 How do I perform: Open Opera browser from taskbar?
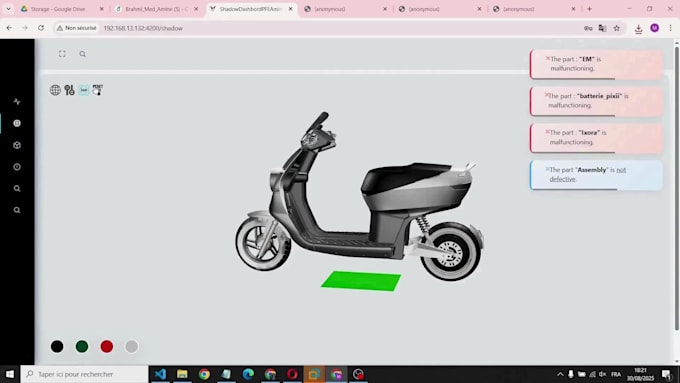pos(292,374)
